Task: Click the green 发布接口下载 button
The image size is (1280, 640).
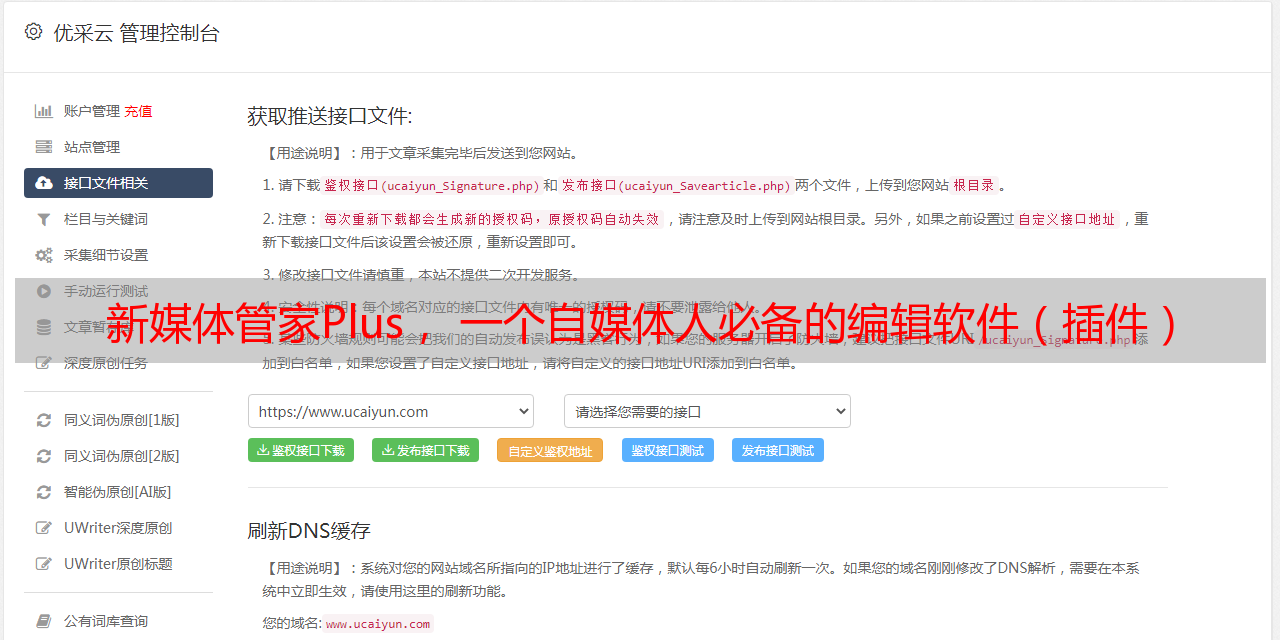Action: (x=425, y=450)
